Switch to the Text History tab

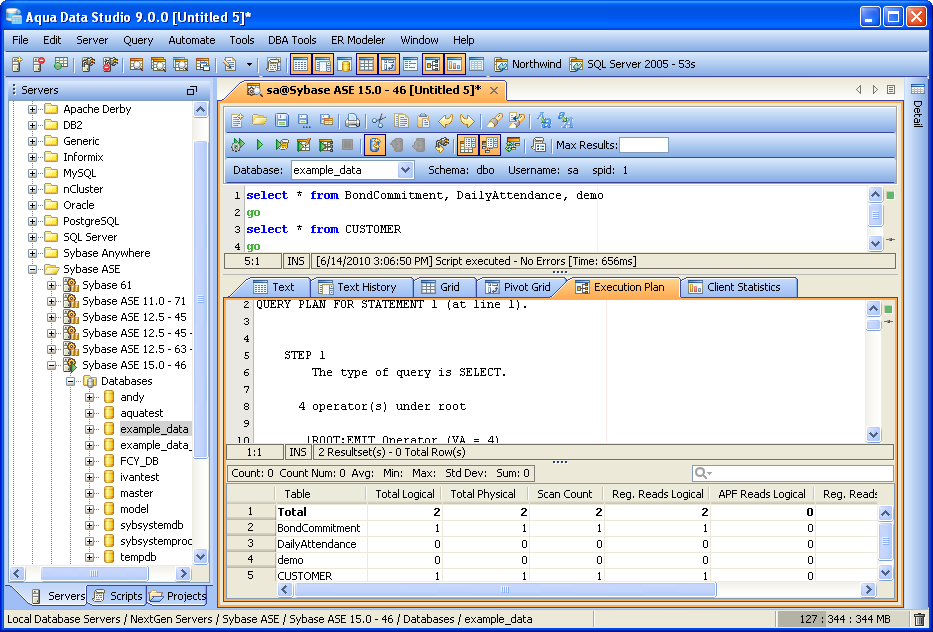357,287
